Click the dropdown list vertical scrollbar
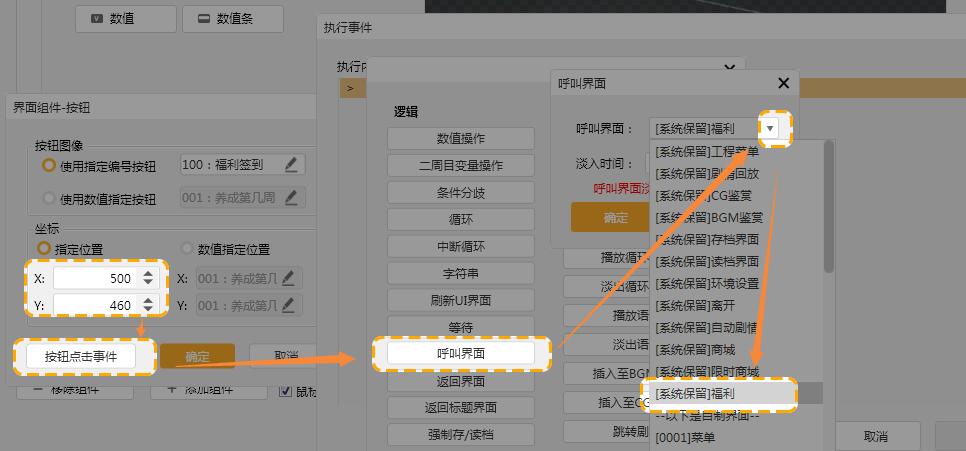The height and width of the screenshot is (451, 966). tap(828, 205)
